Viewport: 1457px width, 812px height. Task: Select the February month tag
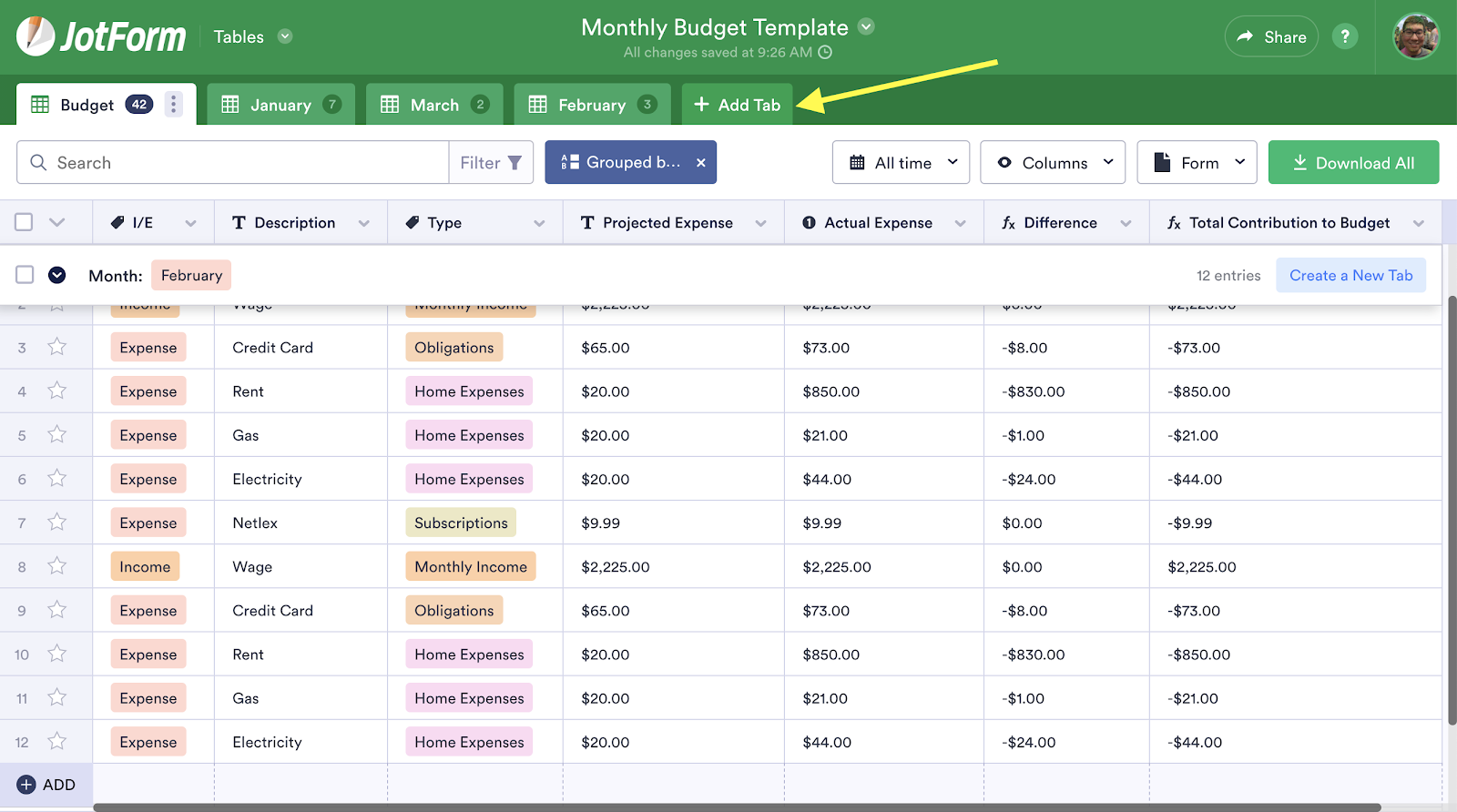(x=191, y=275)
